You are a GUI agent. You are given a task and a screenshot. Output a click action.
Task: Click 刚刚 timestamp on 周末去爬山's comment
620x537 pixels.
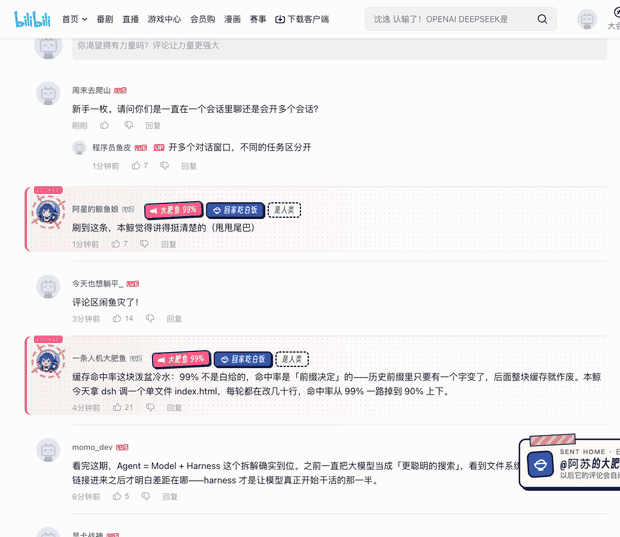point(79,126)
